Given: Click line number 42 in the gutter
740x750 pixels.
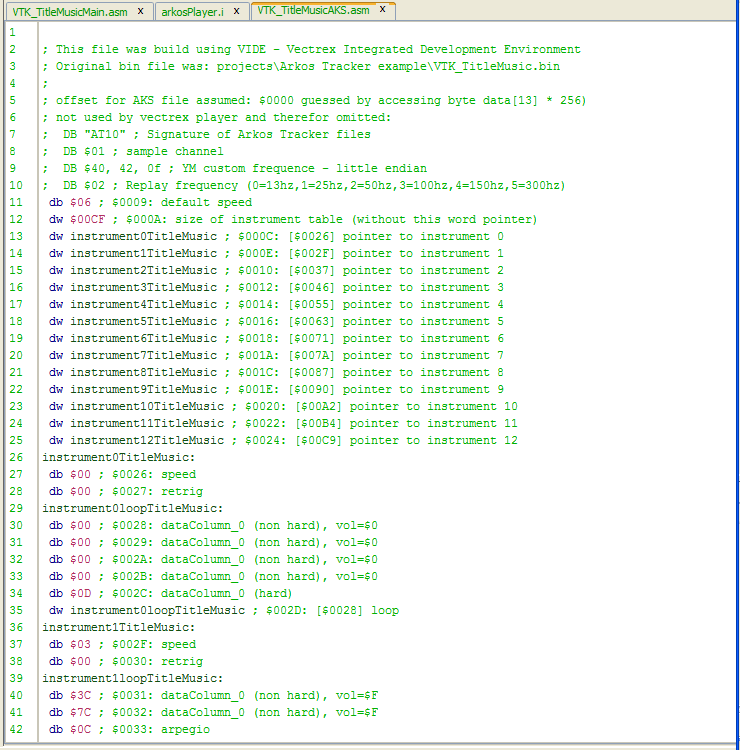Looking at the screenshot, I should (x=12, y=729).
